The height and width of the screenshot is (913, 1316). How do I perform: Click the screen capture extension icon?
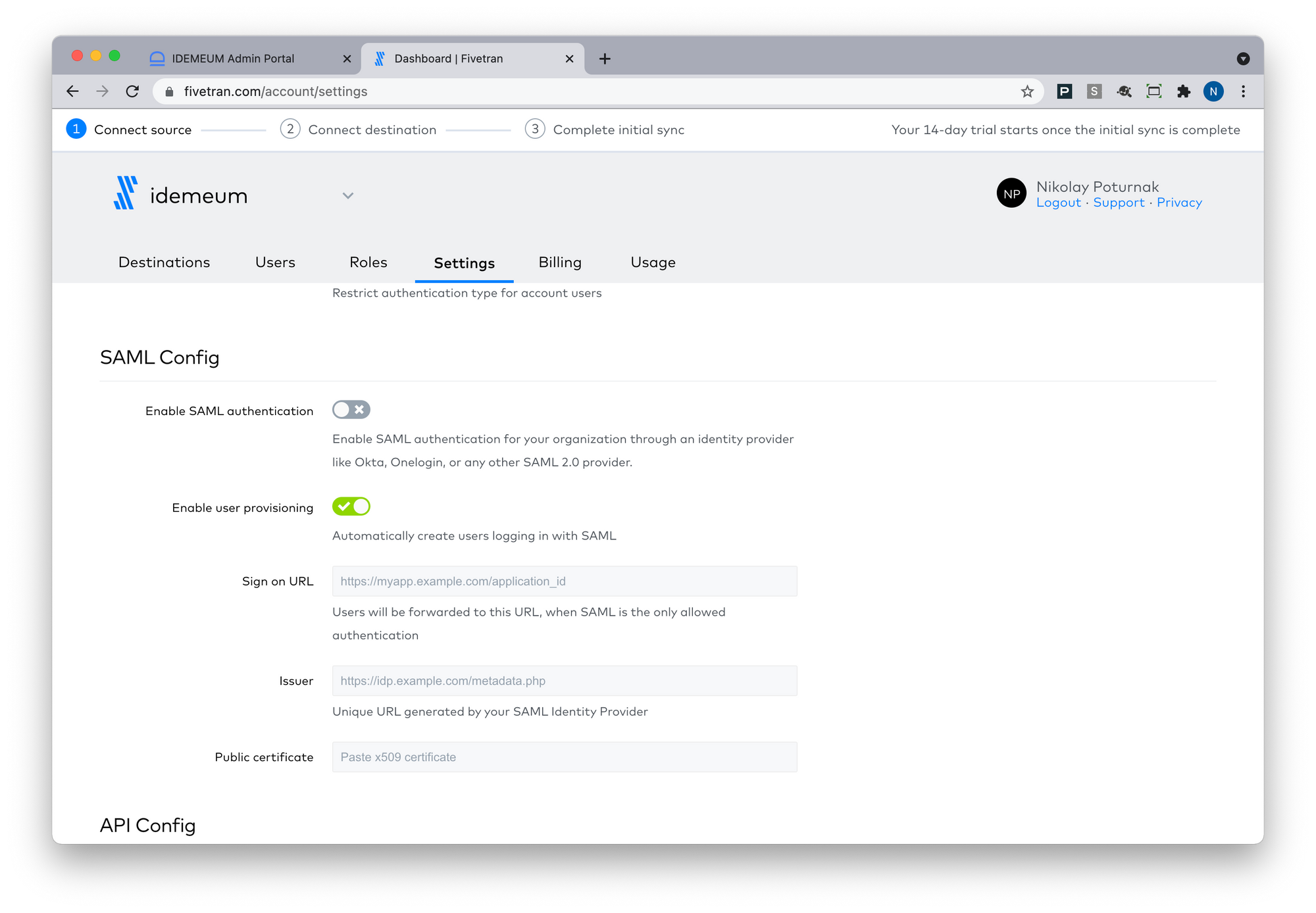1153,91
